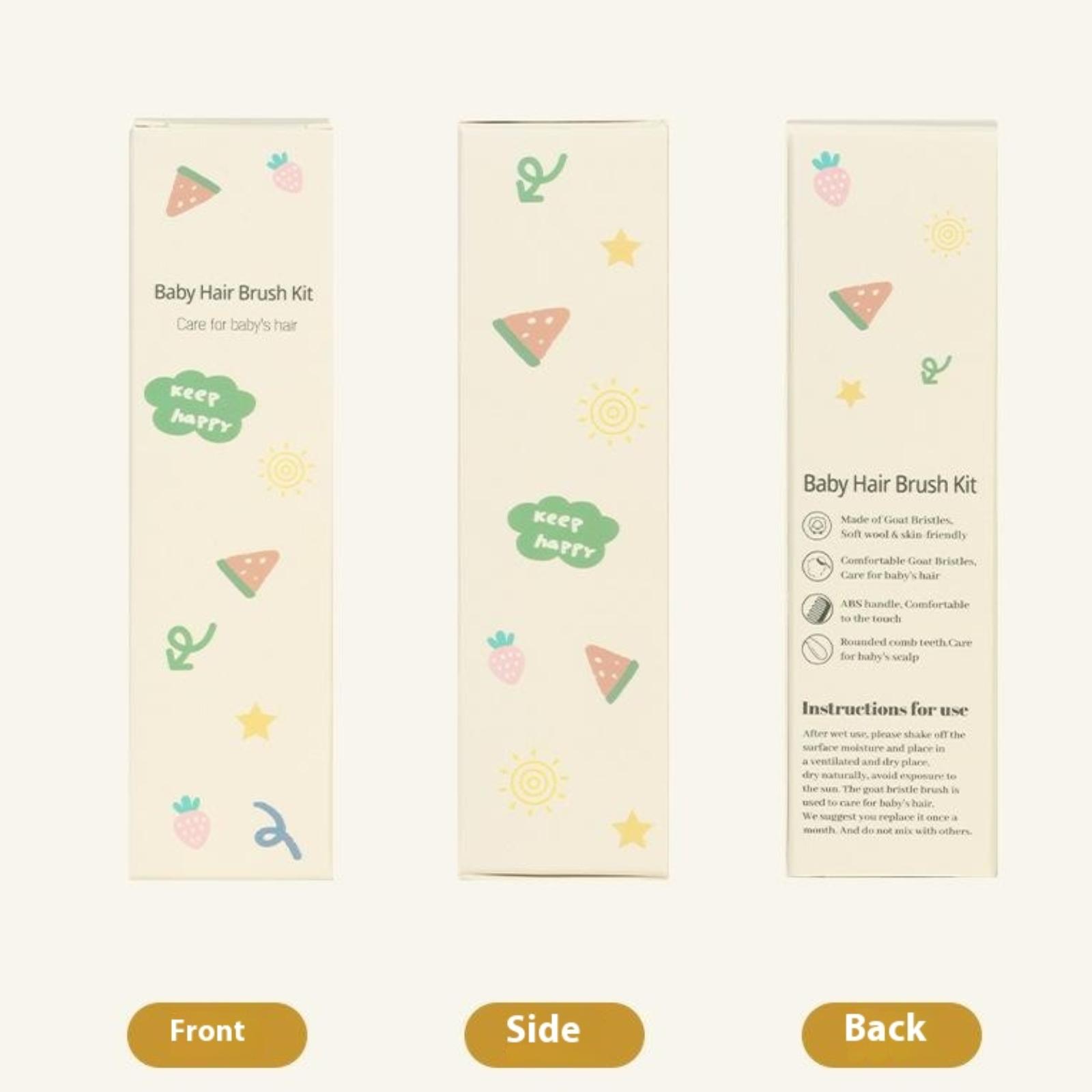1092x1092 pixels.
Task: Click the Instructions for use heading
Action: click(x=885, y=709)
